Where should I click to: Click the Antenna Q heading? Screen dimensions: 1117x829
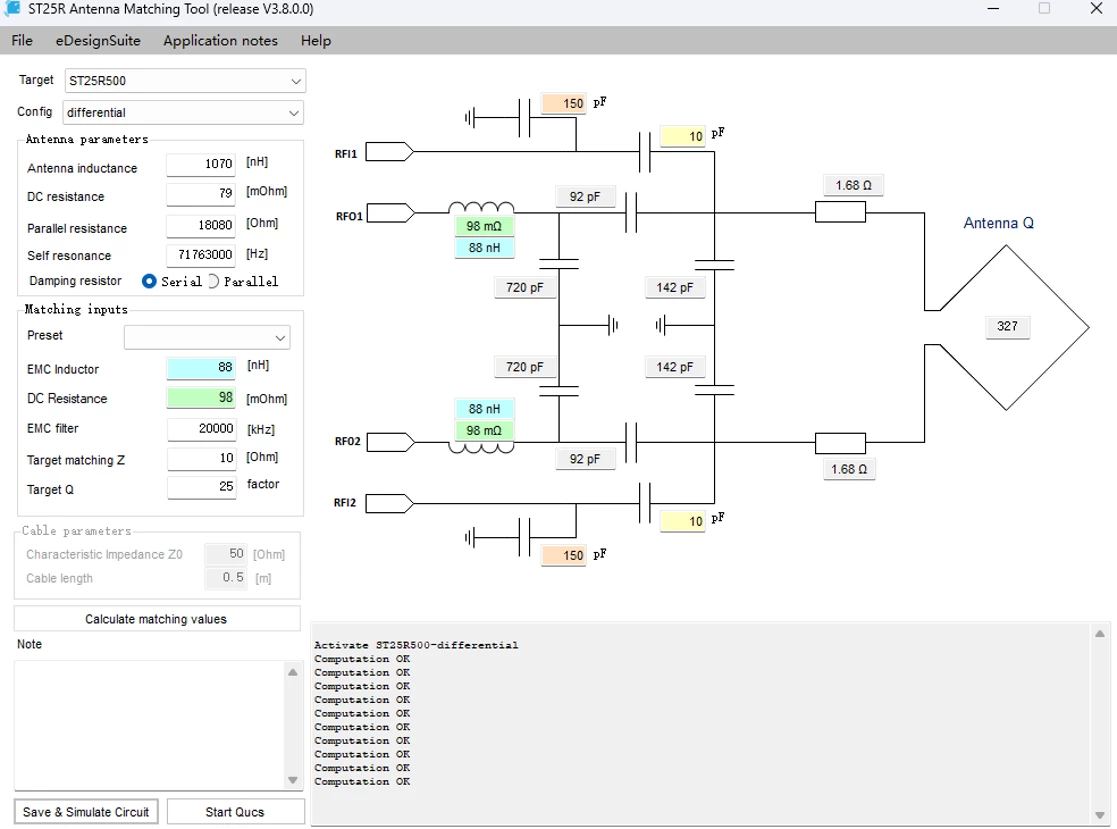click(998, 223)
